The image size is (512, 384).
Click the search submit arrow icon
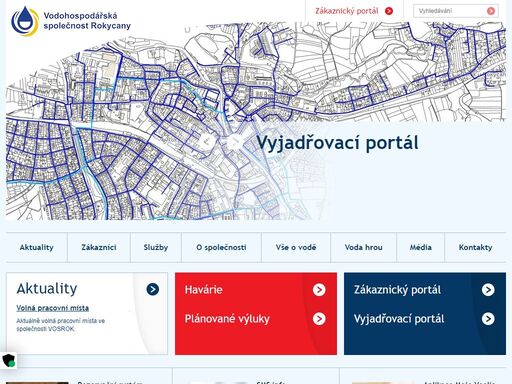pyautogui.click(x=491, y=11)
